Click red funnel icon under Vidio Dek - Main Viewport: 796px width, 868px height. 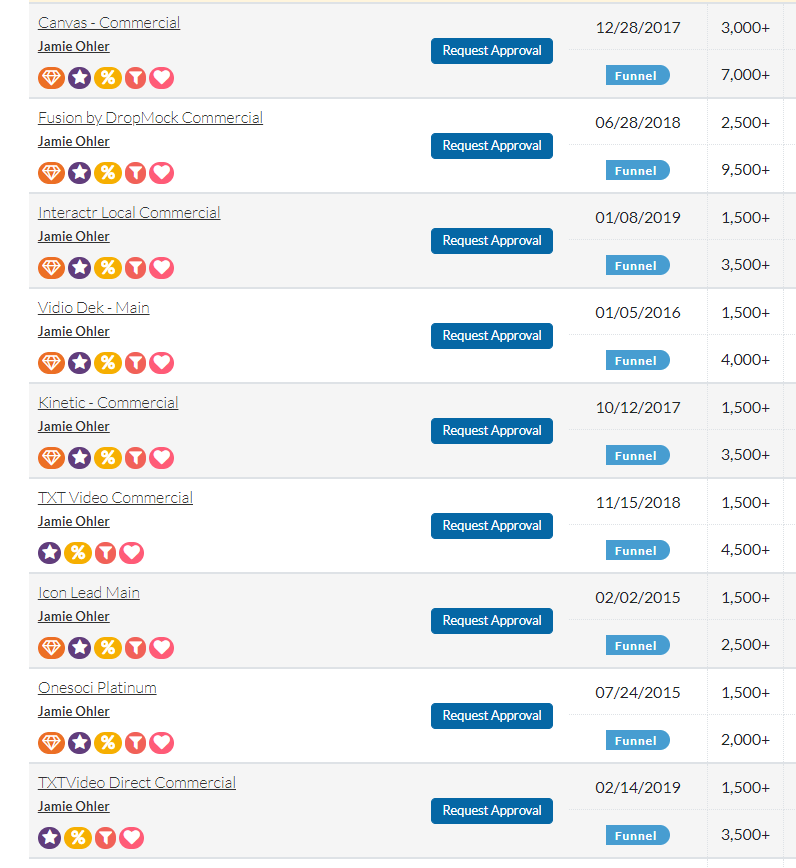[x=134, y=362]
